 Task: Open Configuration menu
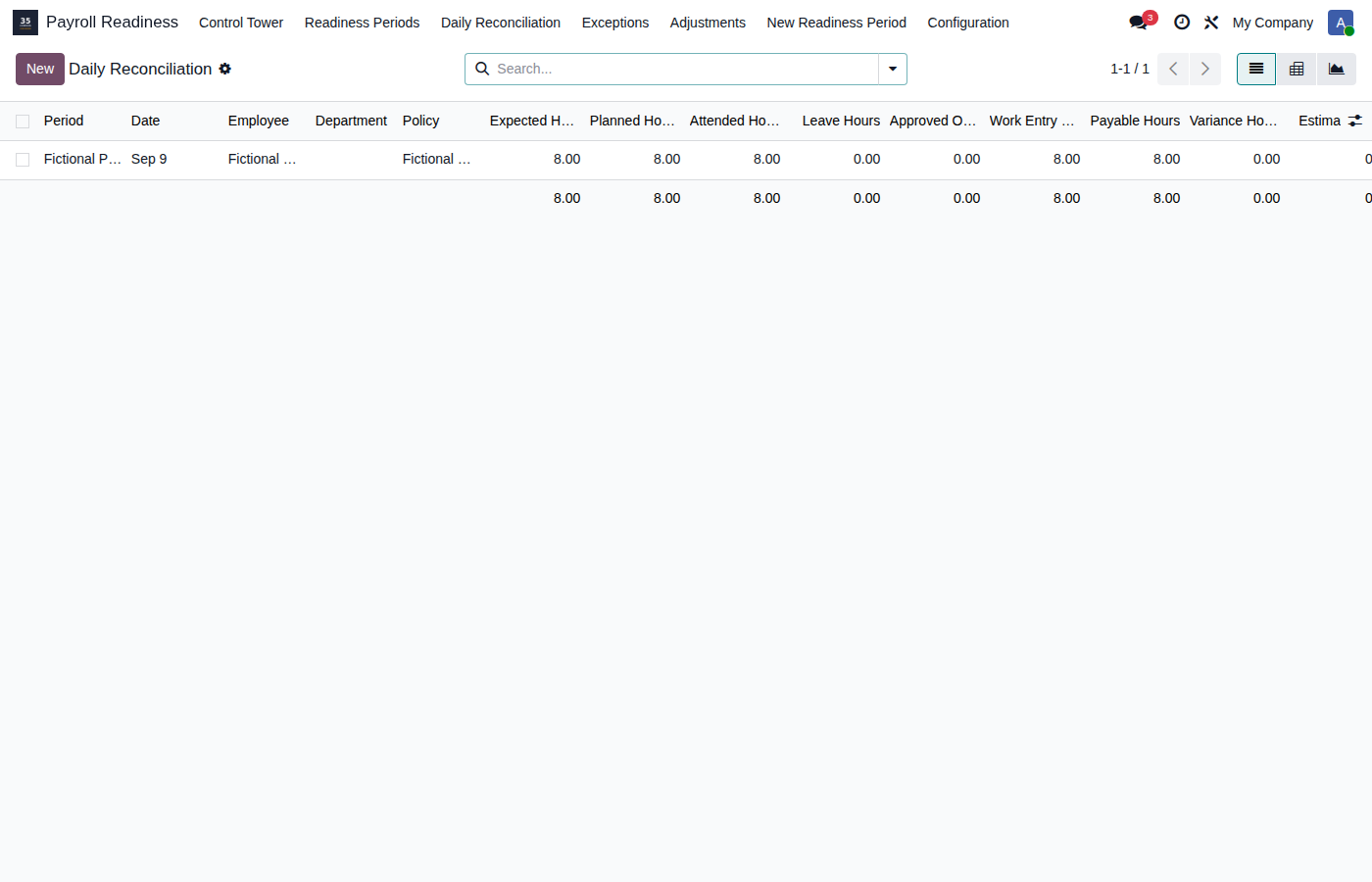968,23
